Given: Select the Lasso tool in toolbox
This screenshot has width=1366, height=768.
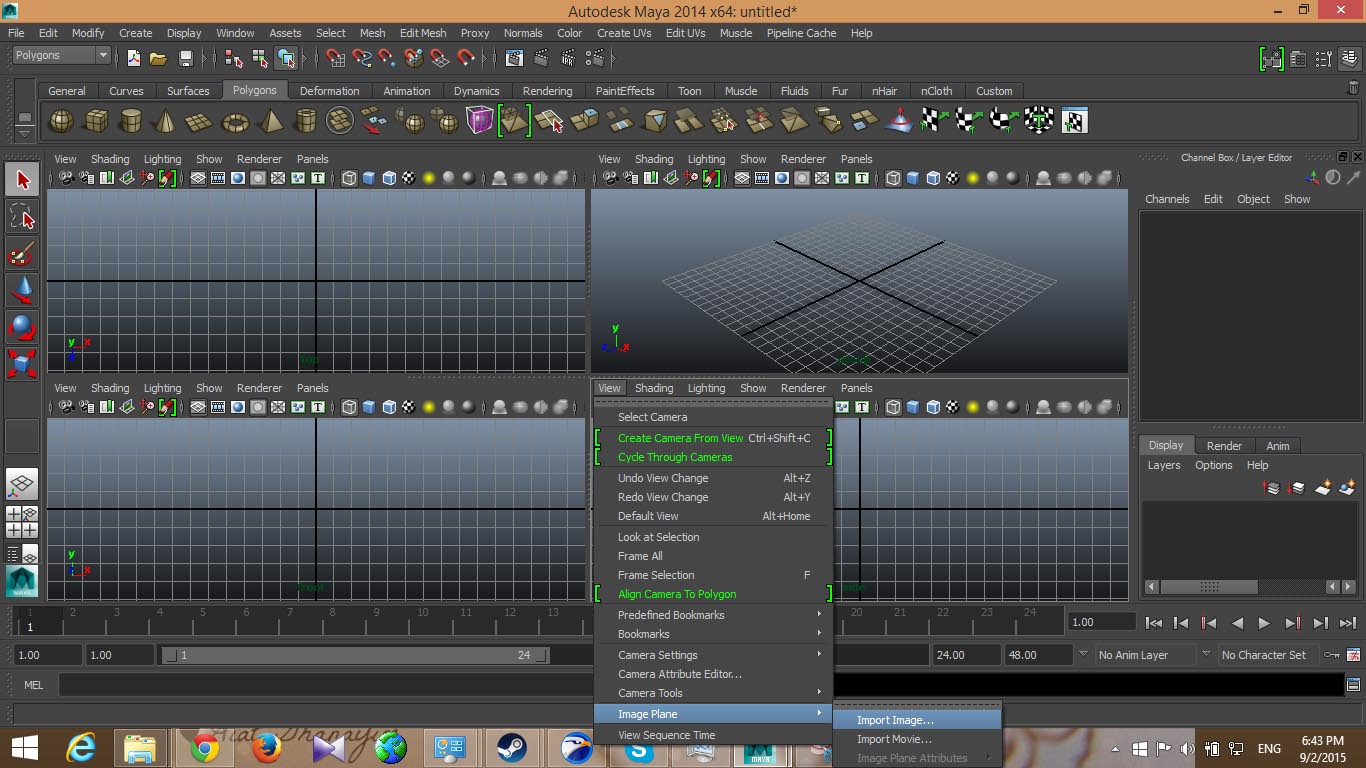Looking at the screenshot, I should click(23, 217).
